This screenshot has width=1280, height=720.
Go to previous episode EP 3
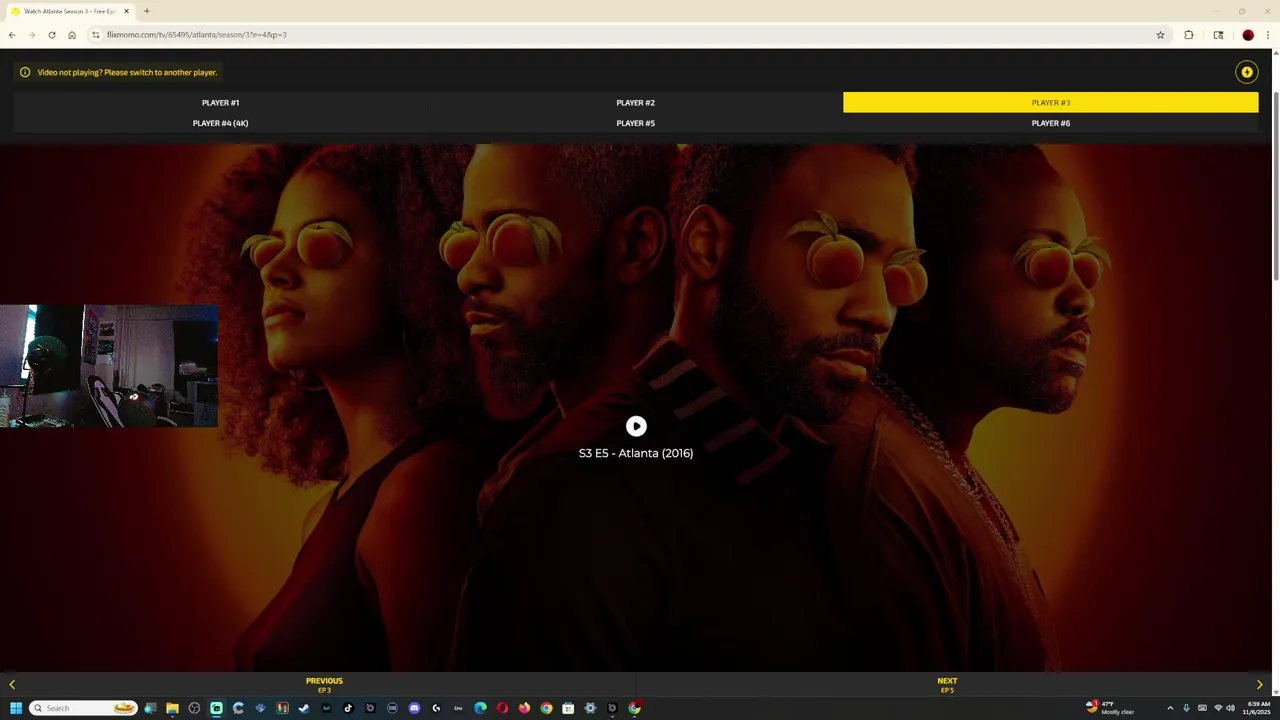coord(324,684)
